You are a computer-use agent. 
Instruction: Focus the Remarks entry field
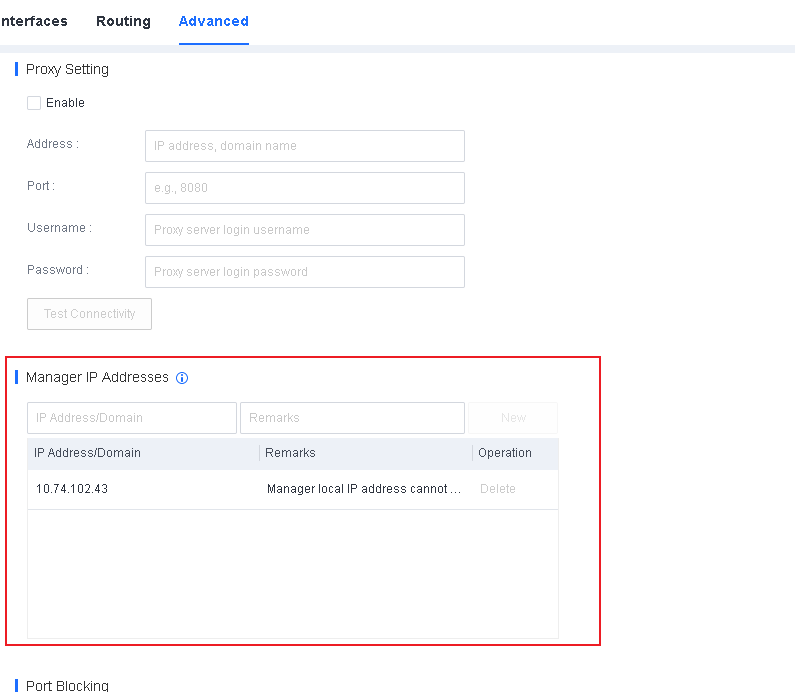tap(352, 418)
